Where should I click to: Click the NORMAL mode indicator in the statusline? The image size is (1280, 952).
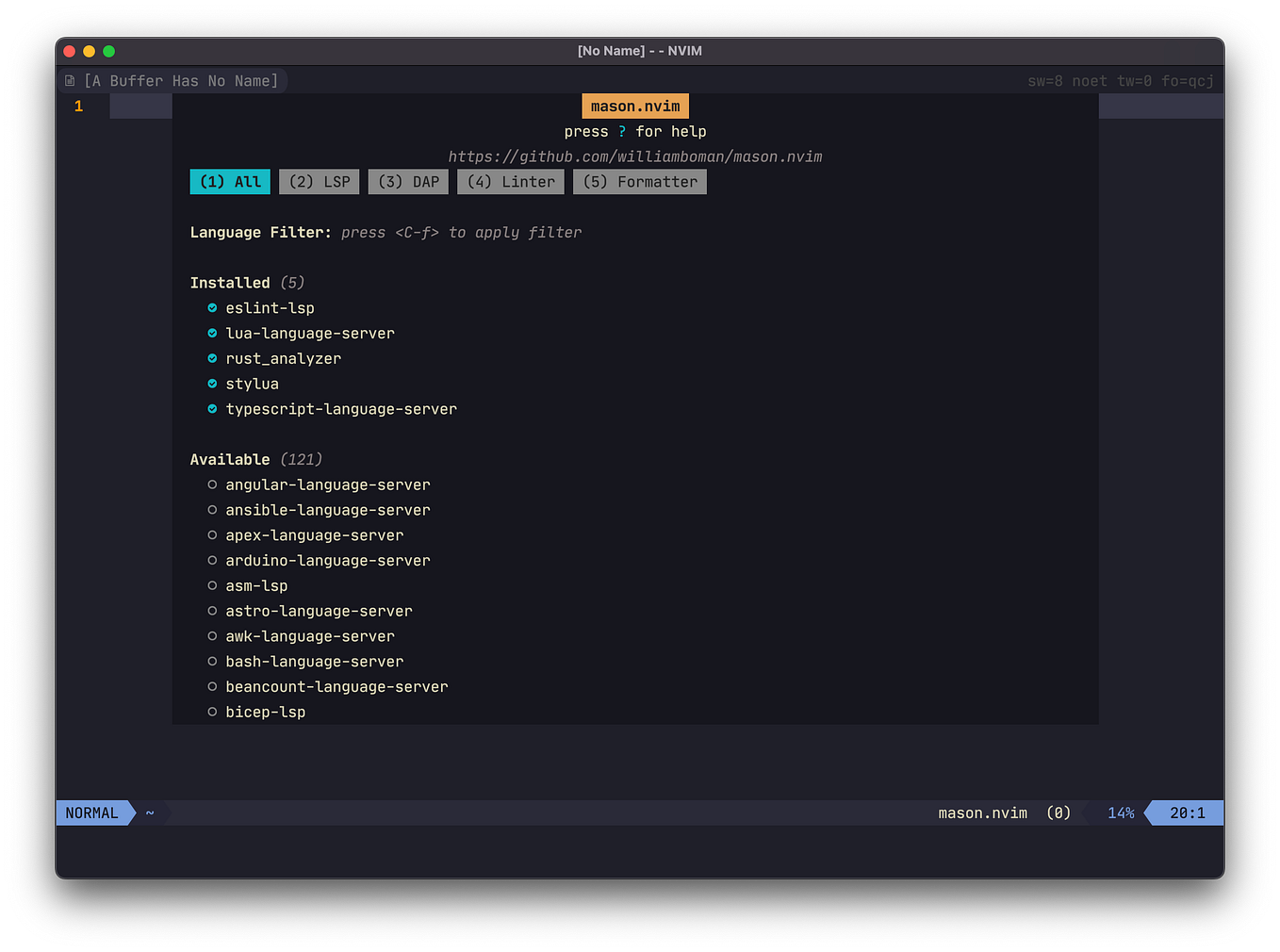[x=91, y=812]
